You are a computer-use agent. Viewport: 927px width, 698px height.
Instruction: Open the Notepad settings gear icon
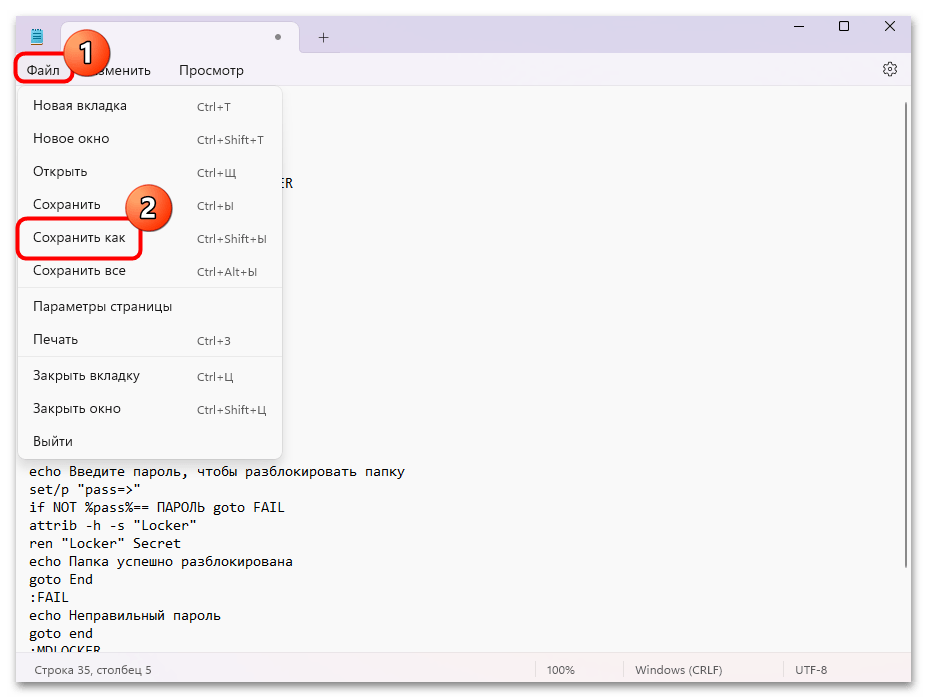[x=889, y=70]
